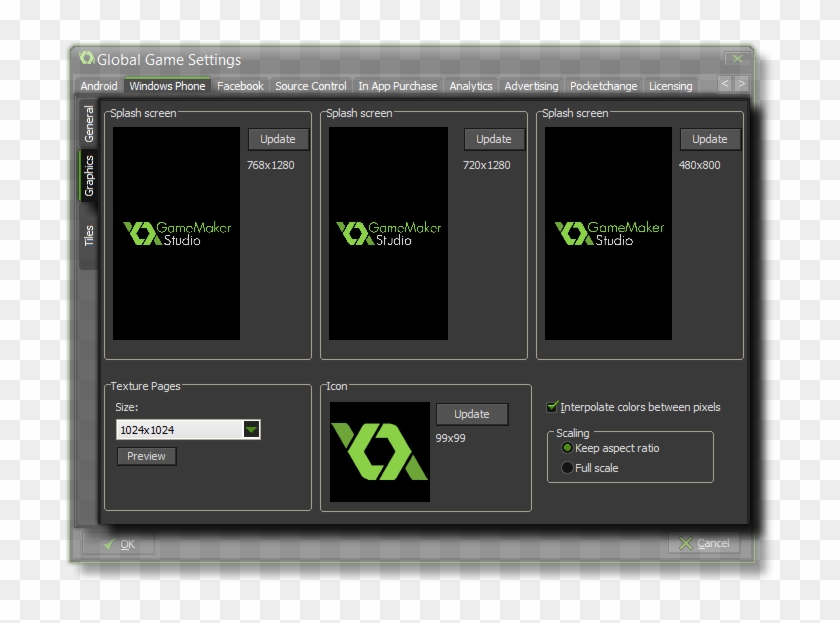
Task: Open the 1024x1024 texture size dropdown
Action: click(251, 429)
